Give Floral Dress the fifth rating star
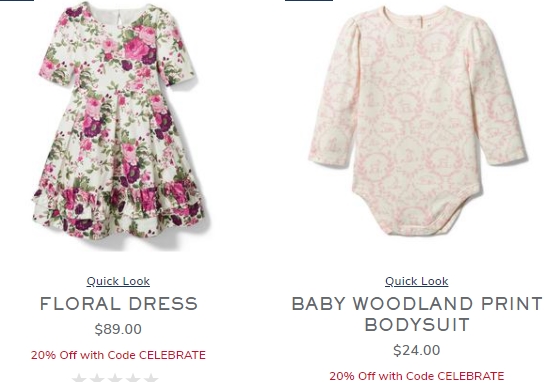This screenshot has width=559, height=382. tap(151, 378)
